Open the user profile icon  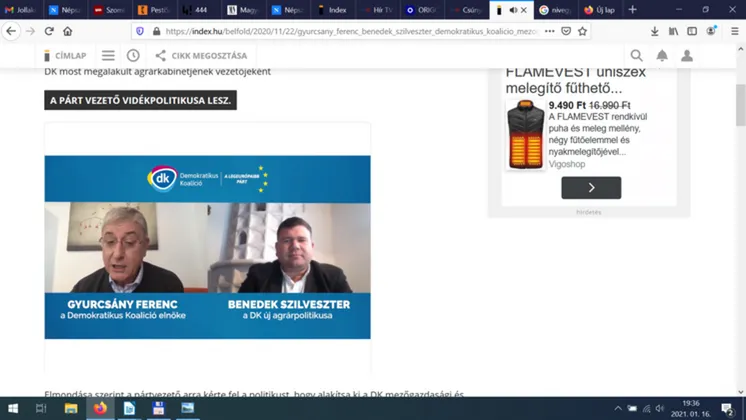(x=687, y=56)
